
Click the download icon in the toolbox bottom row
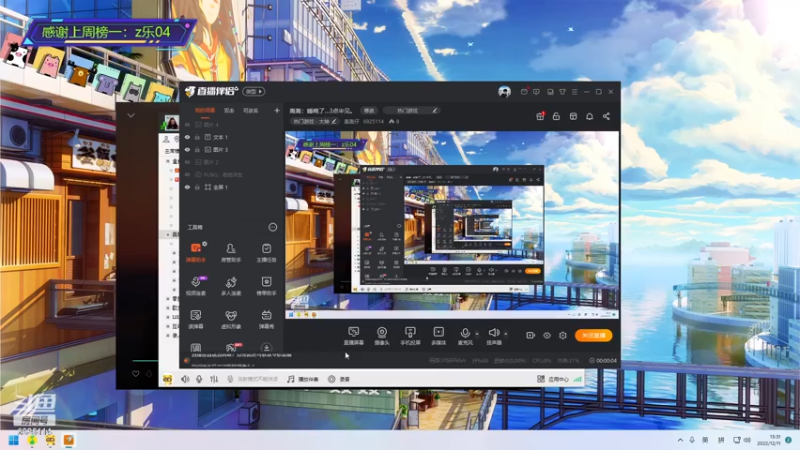266,347
